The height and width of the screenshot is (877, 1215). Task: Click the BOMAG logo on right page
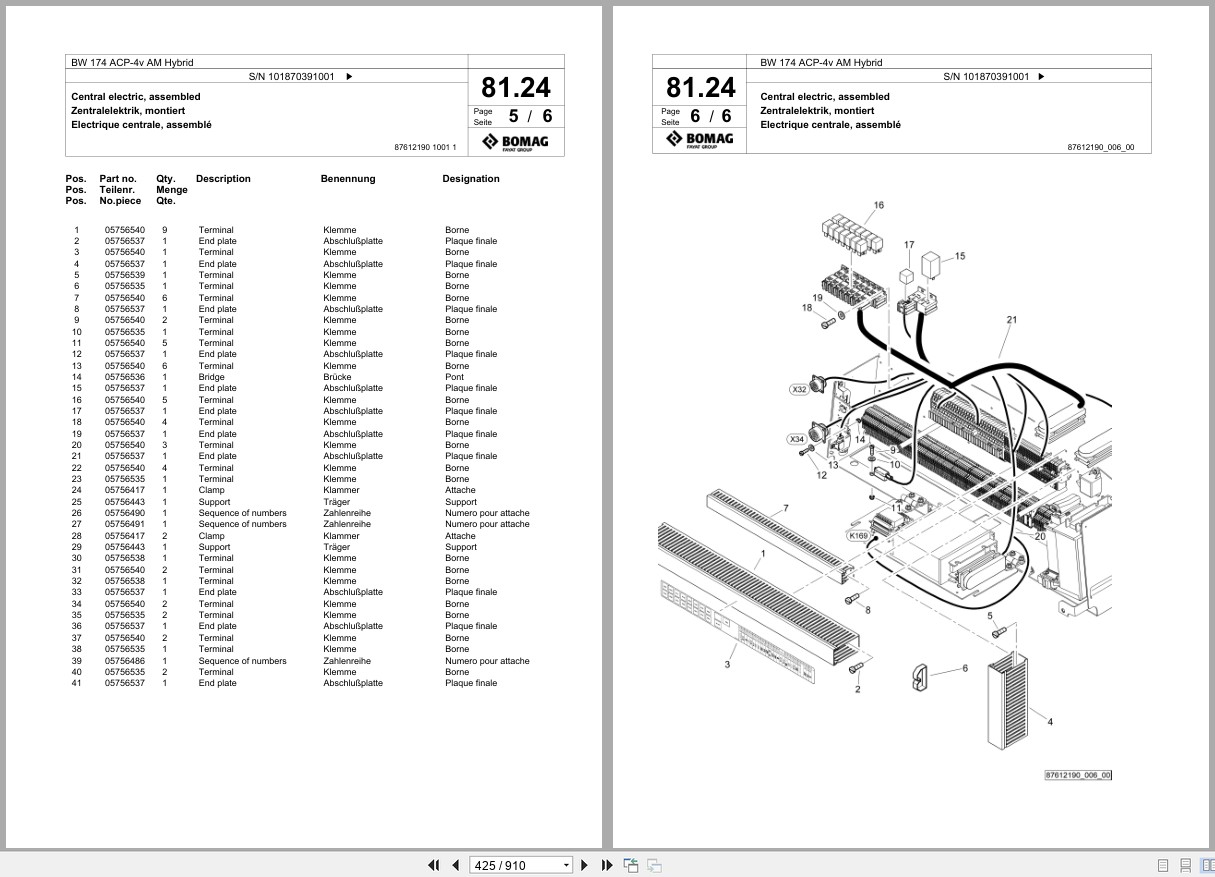pos(700,140)
